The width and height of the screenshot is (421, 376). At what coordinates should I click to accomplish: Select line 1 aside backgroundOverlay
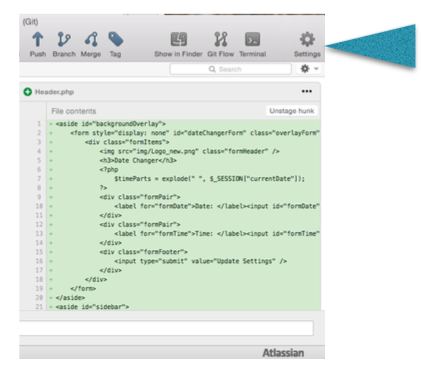pyautogui.click(x=111, y=124)
